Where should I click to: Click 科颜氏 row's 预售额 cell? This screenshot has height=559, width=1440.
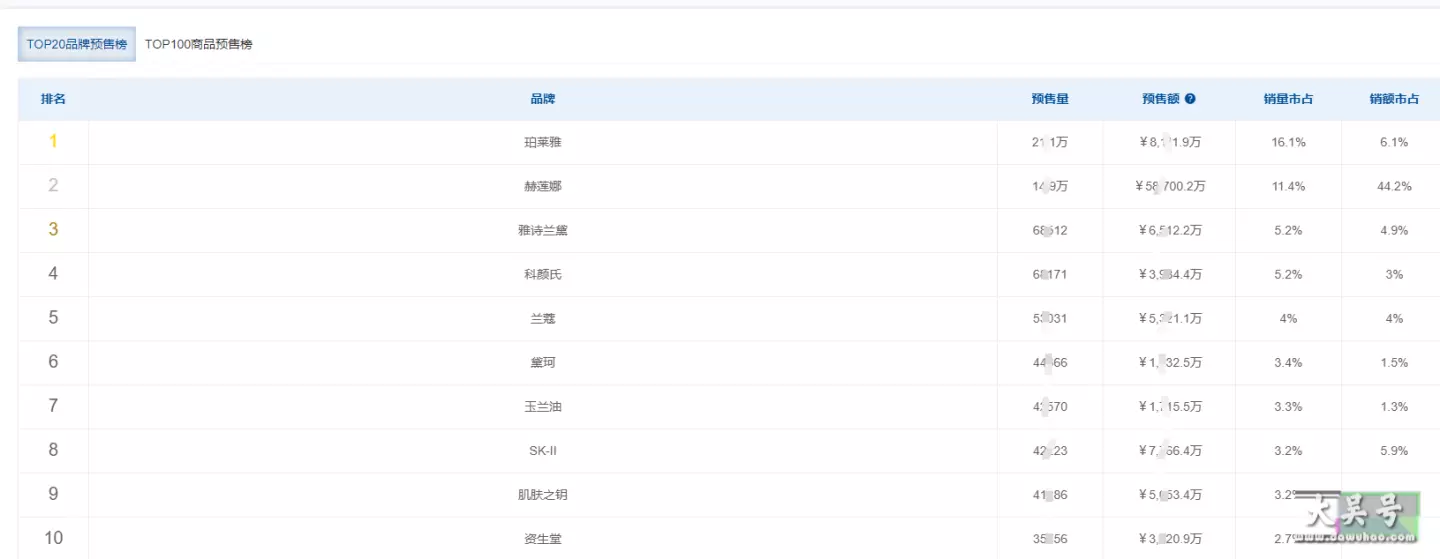coord(1170,275)
